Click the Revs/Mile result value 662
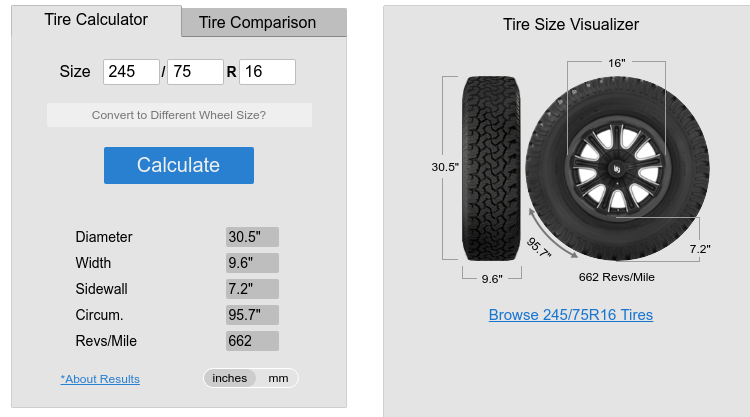 pyautogui.click(x=252, y=341)
